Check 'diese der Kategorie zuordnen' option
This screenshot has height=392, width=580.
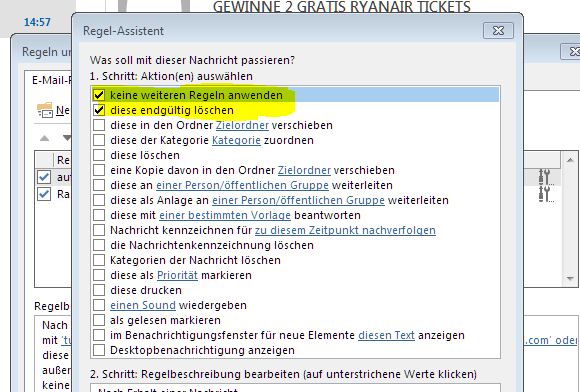click(99, 140)
